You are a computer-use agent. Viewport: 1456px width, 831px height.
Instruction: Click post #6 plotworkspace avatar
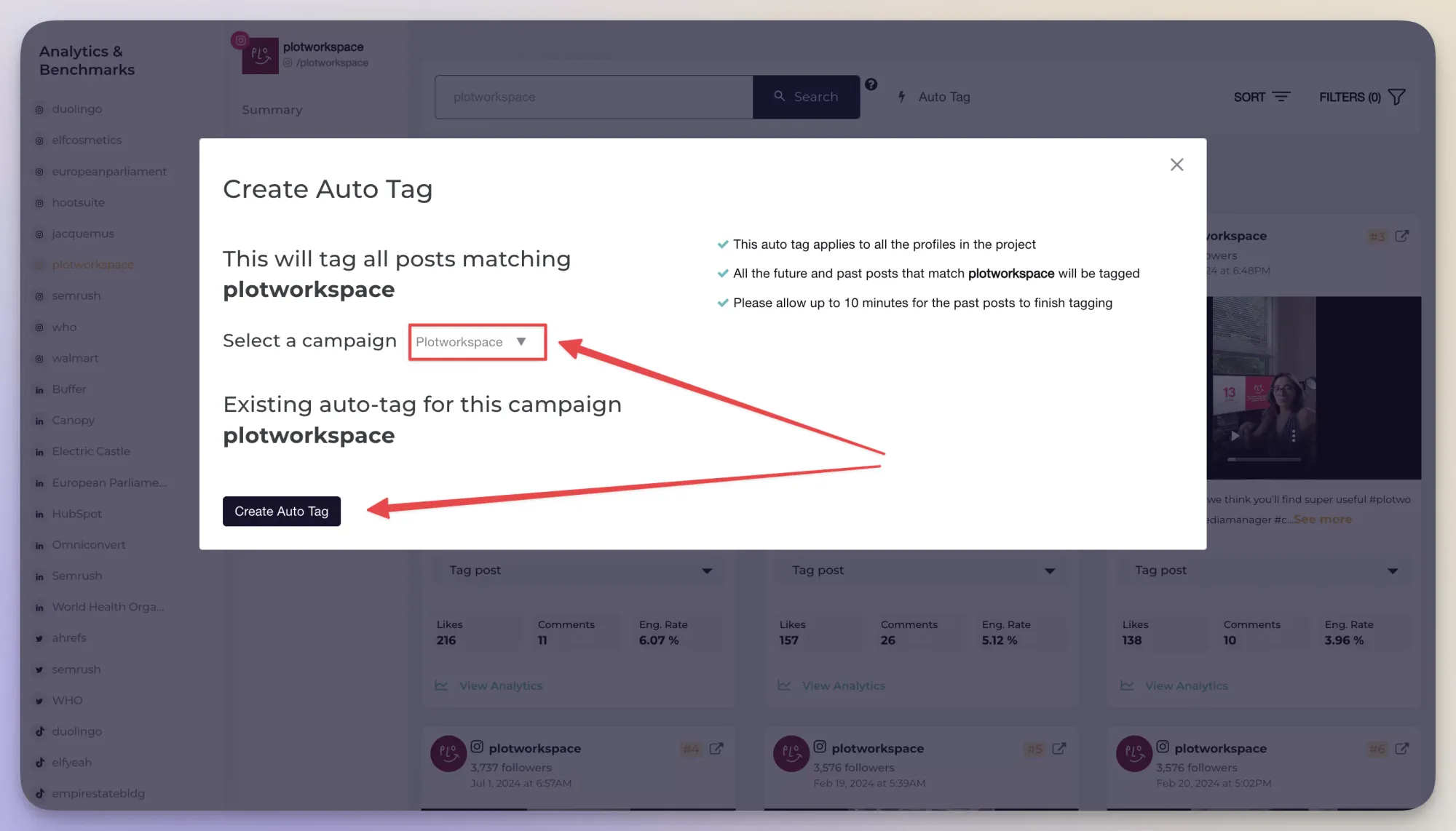pyautogui.click(x=1134, y=754)
